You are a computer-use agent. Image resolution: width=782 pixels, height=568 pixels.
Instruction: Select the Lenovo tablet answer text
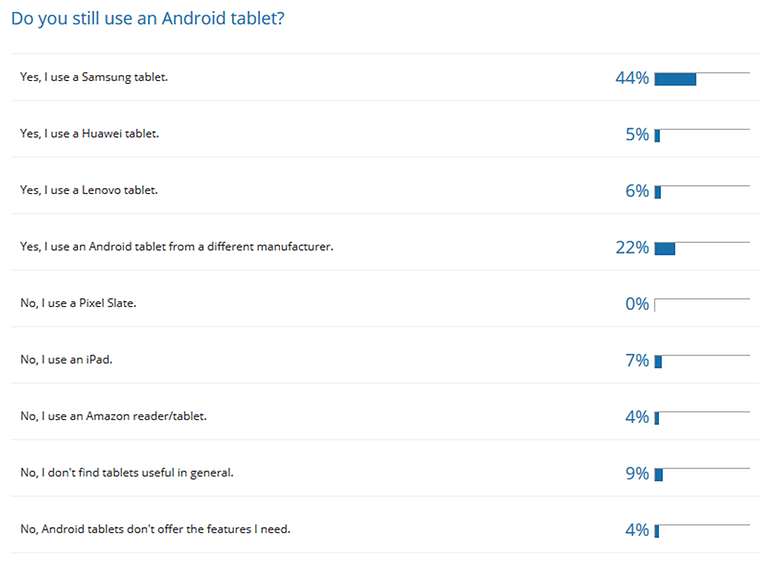click(x=89, y=190)
